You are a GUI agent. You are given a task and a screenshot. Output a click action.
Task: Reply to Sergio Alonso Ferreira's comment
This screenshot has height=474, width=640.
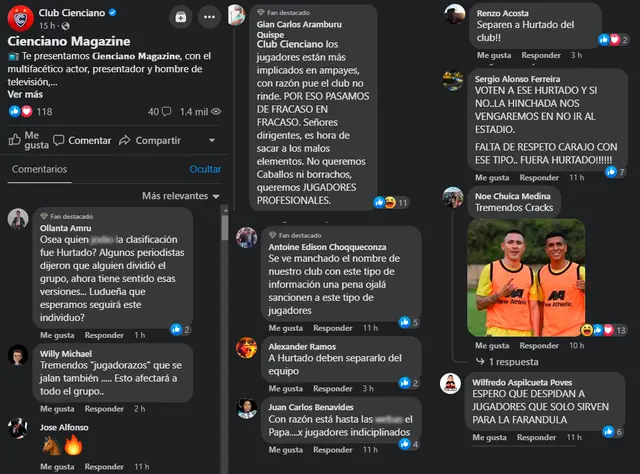pos(539,178)
